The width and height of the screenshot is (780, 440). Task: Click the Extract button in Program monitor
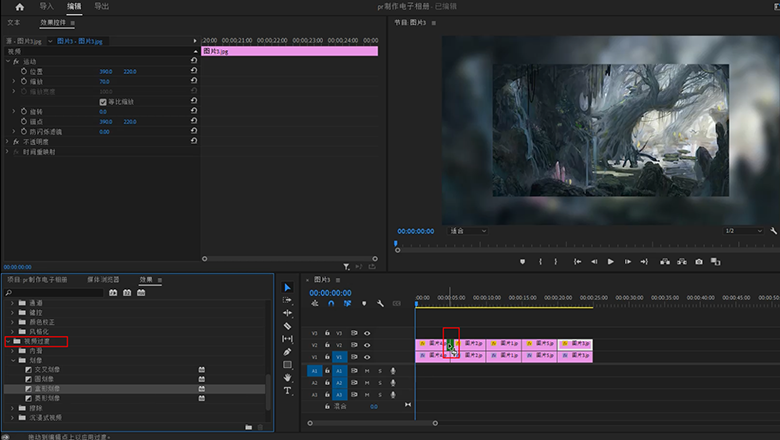(x=682, y=262)
